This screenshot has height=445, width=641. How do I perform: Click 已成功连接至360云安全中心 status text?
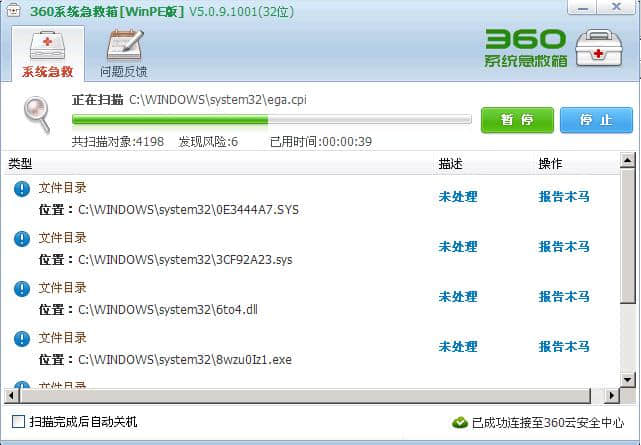pos(548,423)
